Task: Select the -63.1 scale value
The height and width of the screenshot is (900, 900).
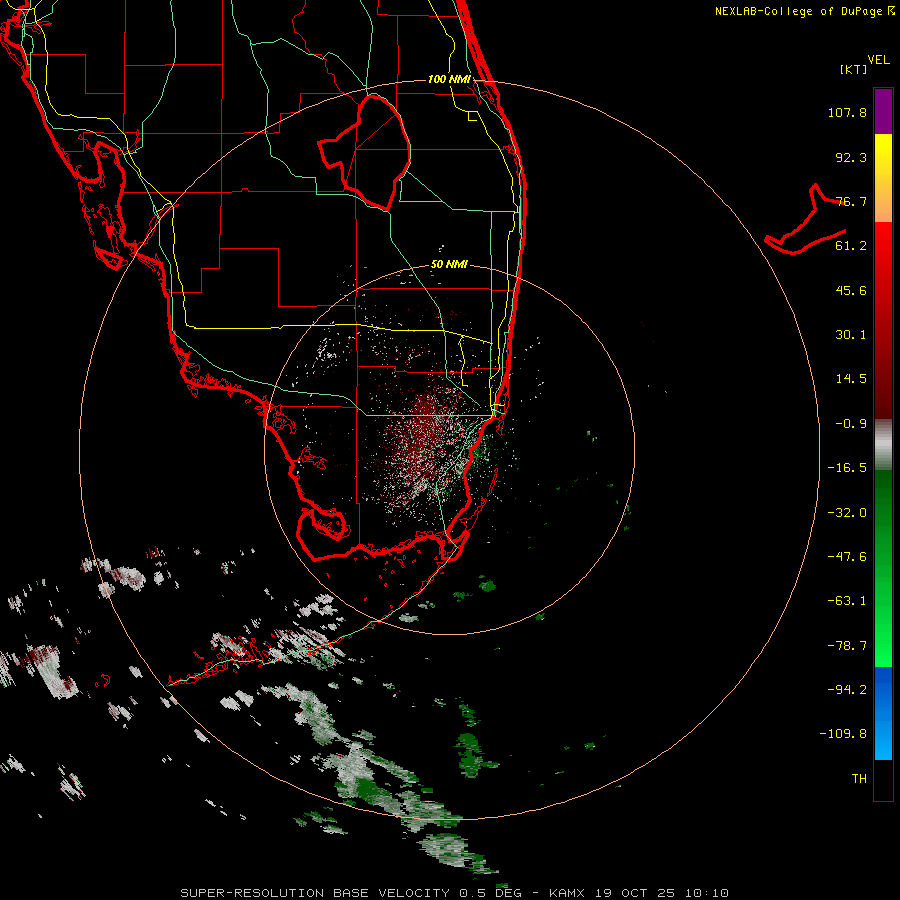Action: click(x=847, y=601)
